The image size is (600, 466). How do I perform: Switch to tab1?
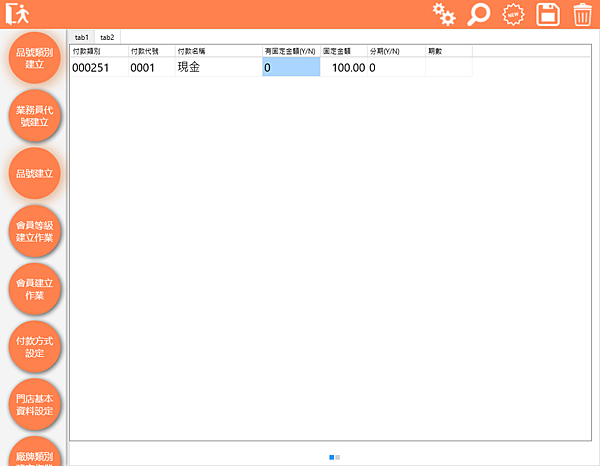click(x=82, y=37)
